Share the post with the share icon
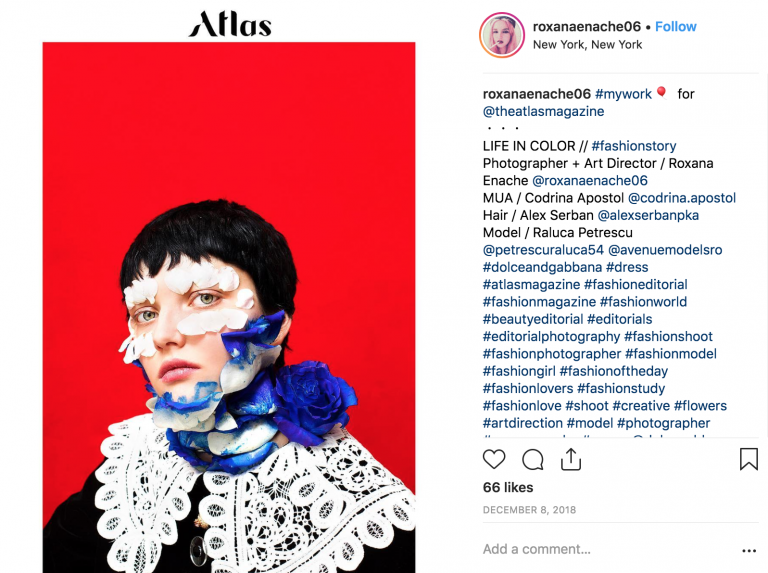 (571, 459)
